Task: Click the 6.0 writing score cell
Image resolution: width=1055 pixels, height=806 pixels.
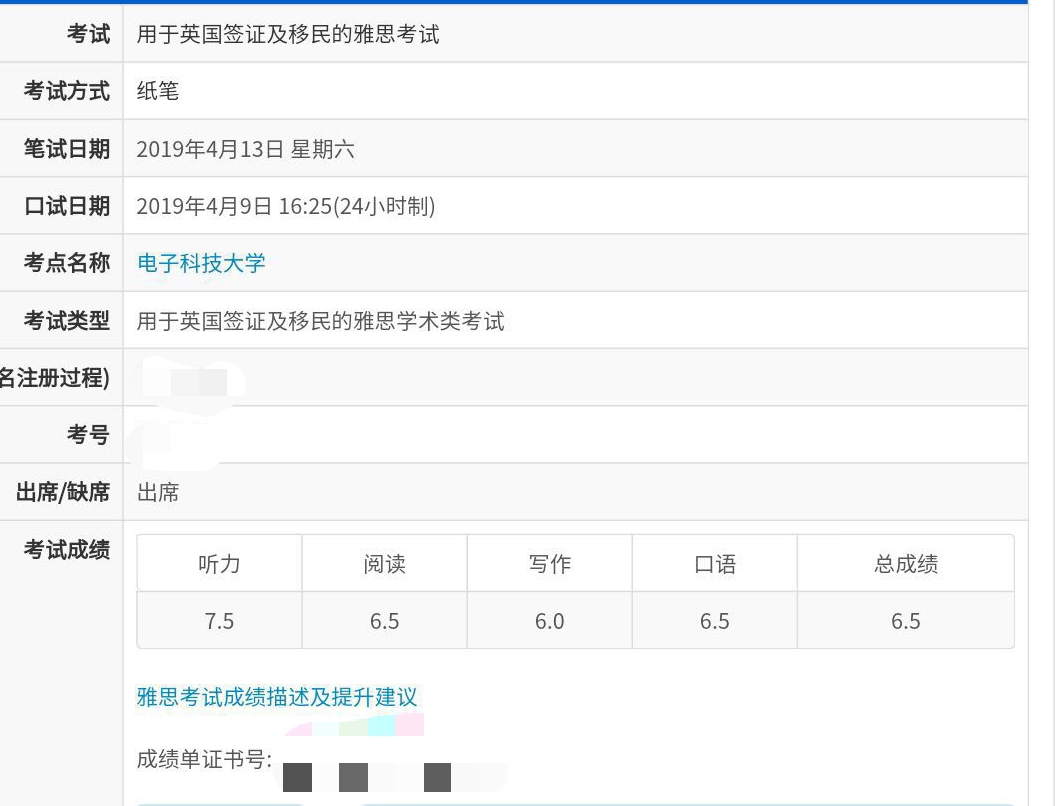Action: pyautogui.click(x=549, y=621)
